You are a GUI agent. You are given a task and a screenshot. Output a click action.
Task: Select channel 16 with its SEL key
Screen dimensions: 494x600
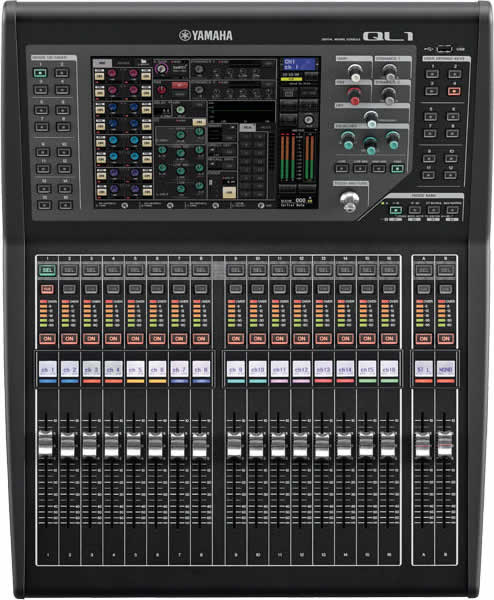click(x=389, y=270)
